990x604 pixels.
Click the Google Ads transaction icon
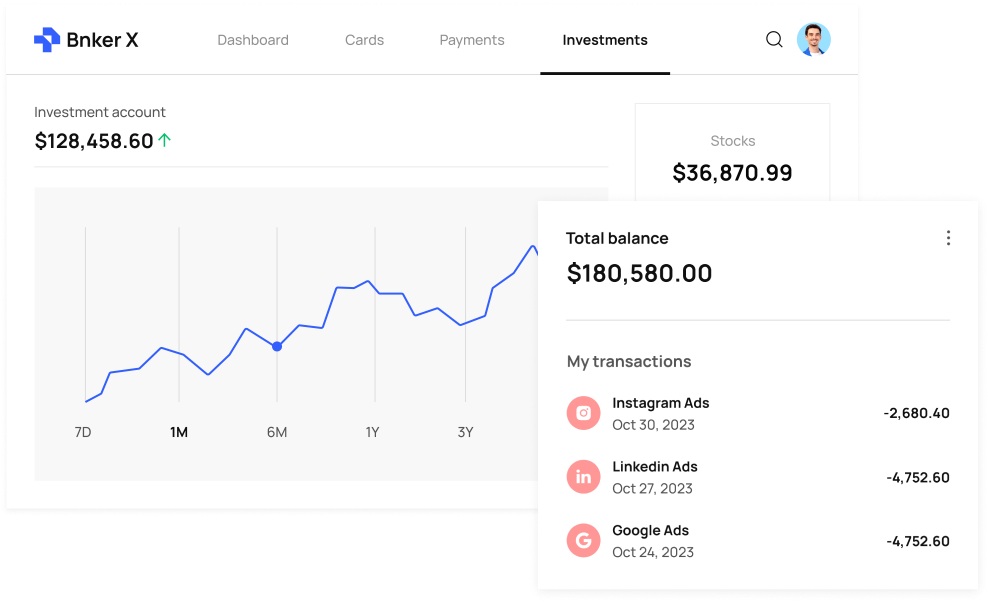tap(583, 540)
